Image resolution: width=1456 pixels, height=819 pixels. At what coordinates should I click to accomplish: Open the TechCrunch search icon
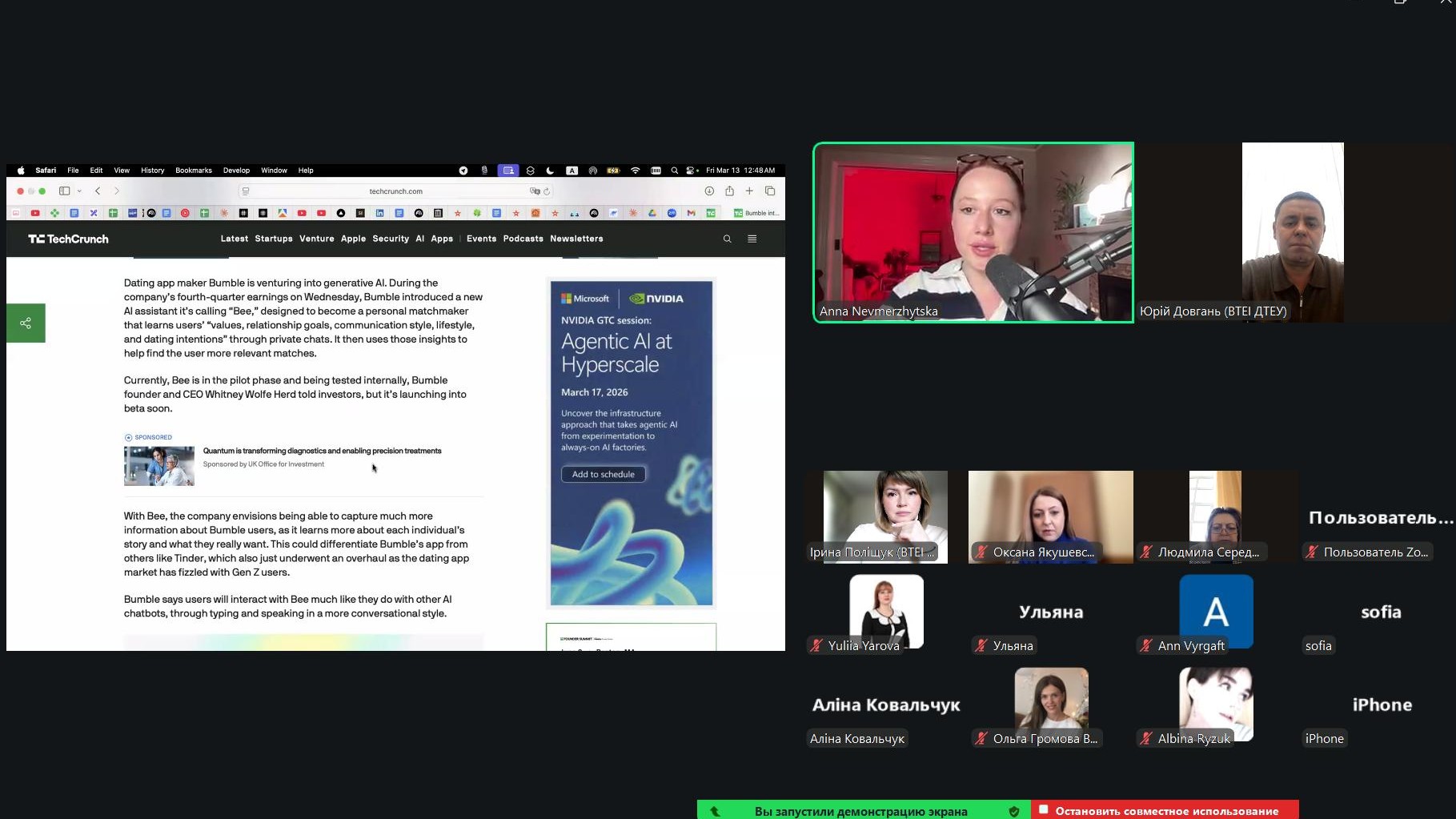[x=727, y=239]
